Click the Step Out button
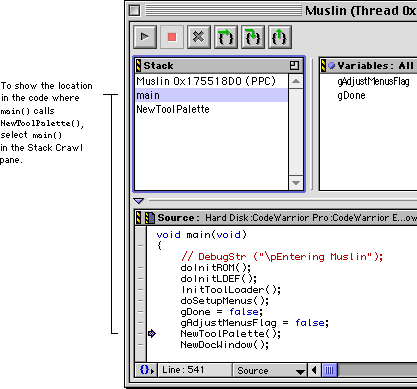This screenshot has width=417, height=389. point(279,37)
